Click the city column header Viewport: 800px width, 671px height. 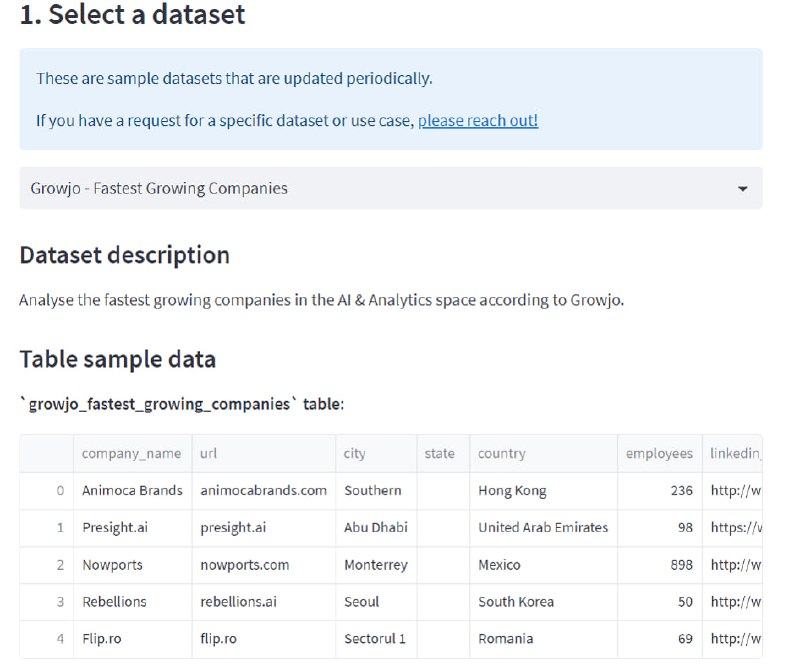click(x=377, y=454)
